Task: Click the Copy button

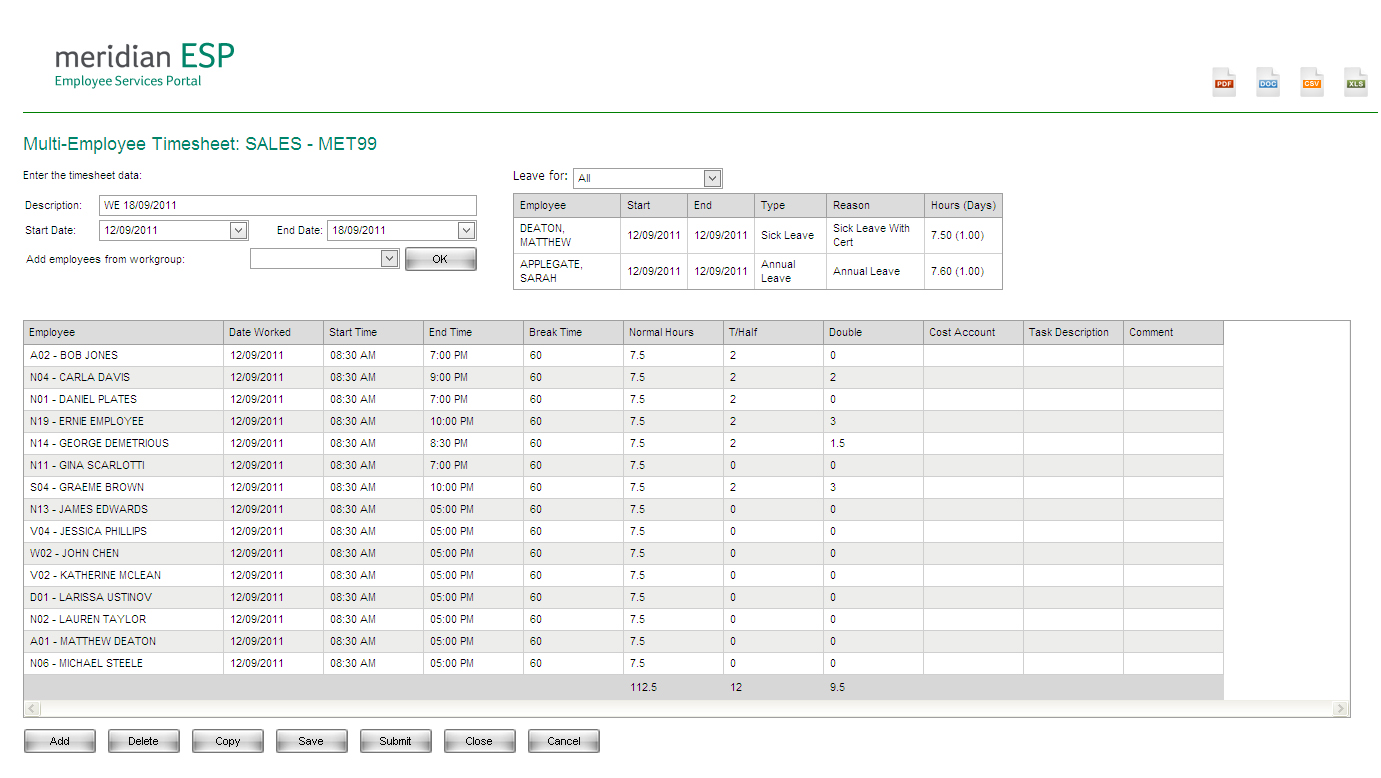Action: 228,741
